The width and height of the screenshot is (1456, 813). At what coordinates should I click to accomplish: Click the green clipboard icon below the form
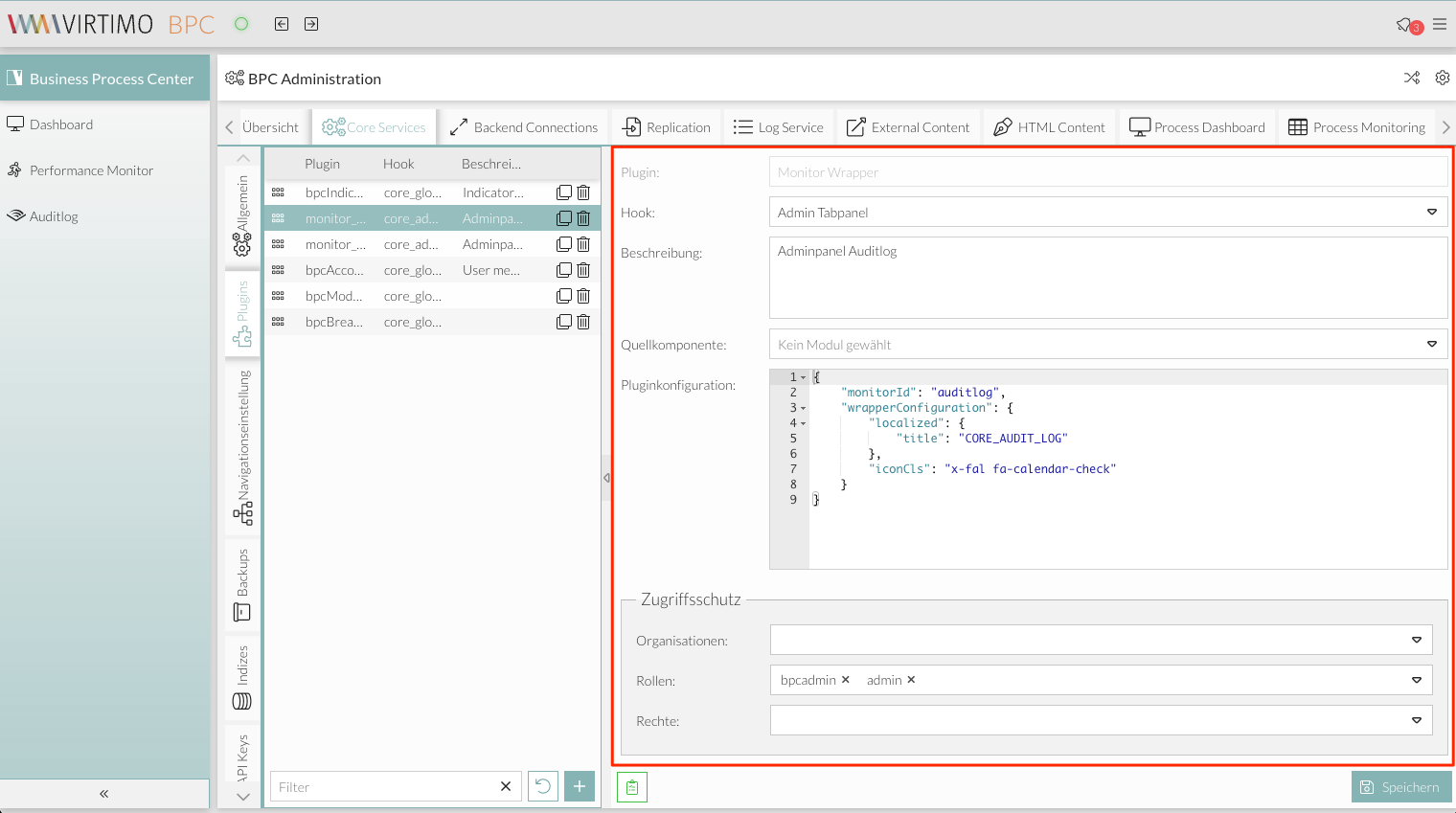[632, 787]
